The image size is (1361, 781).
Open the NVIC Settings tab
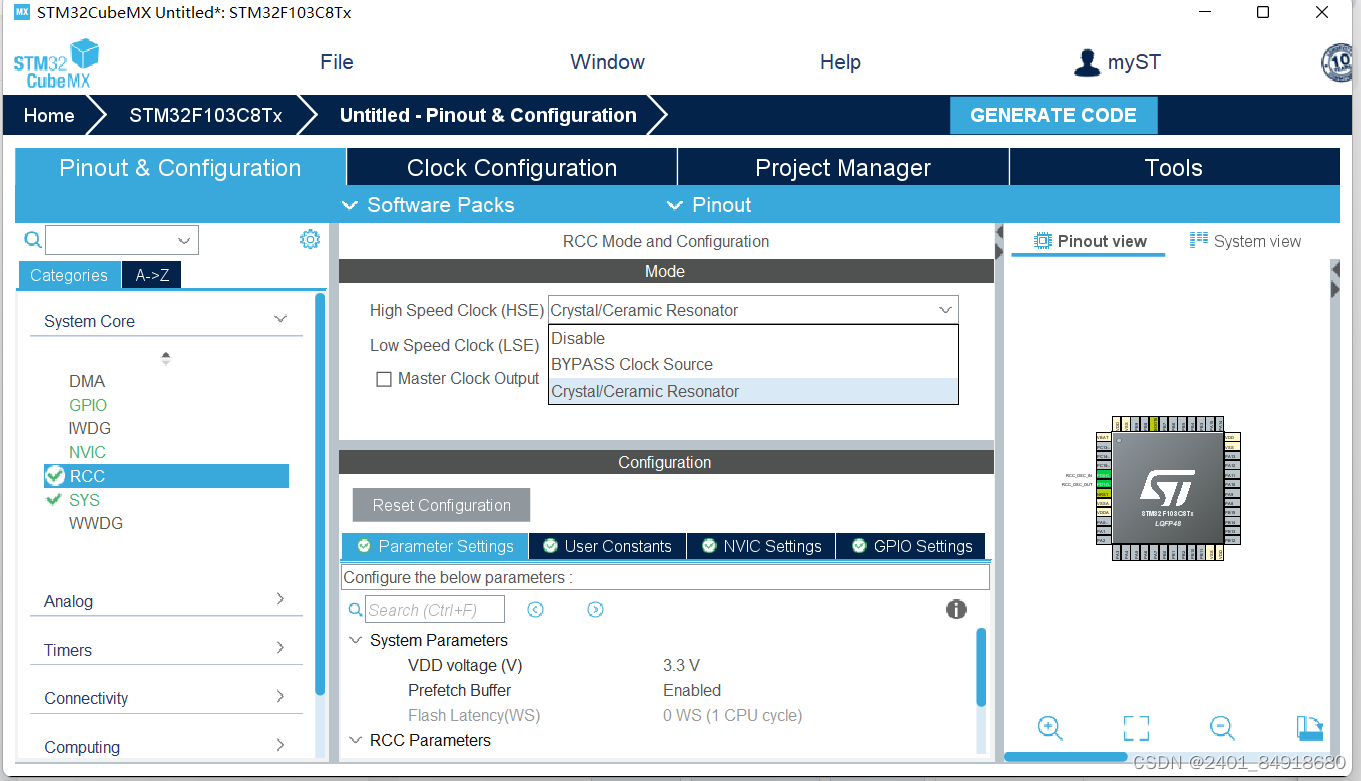(x=762, y=546)
